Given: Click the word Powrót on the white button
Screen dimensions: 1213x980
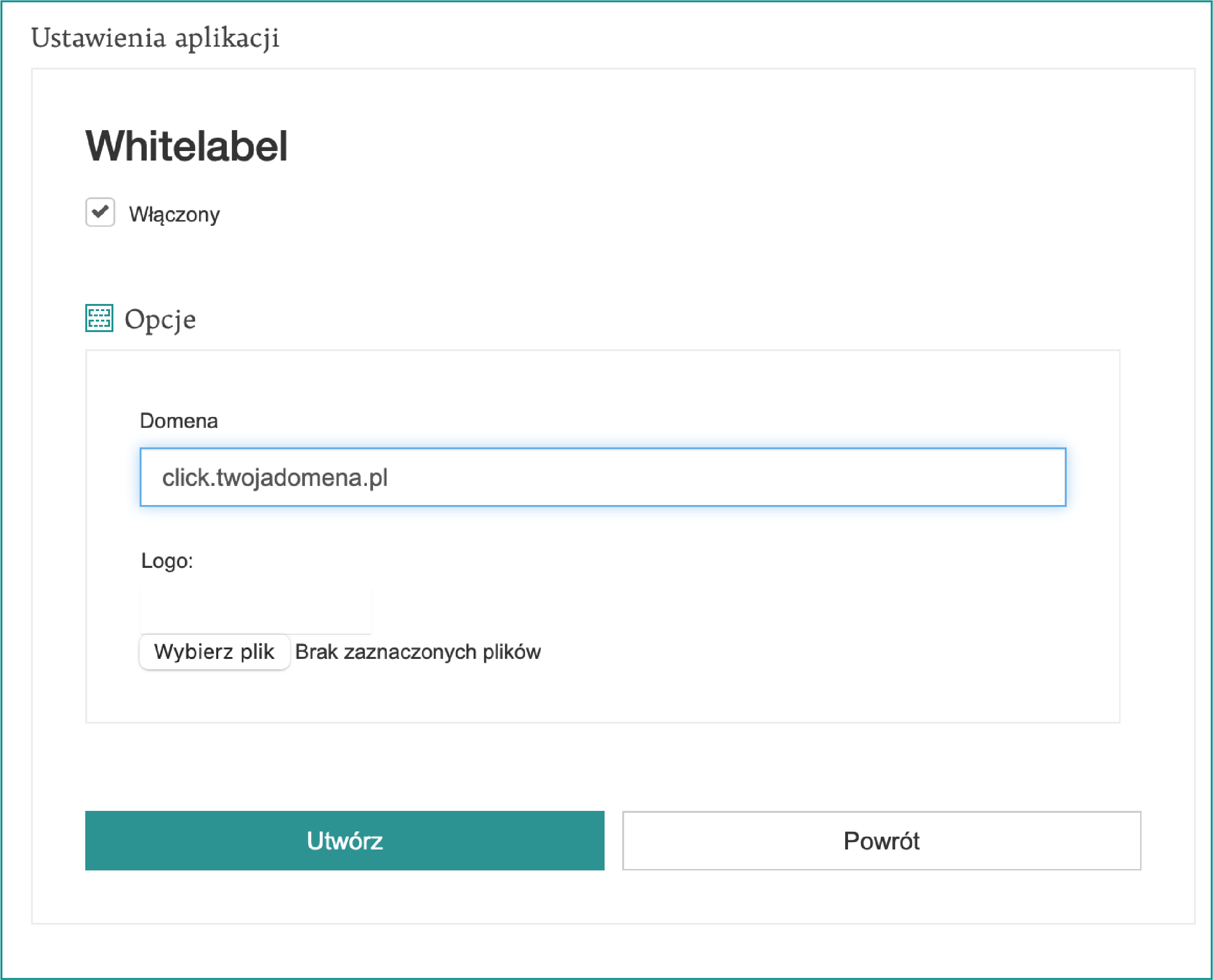Looking at the screenshot, I should click(x=881, y=840).
